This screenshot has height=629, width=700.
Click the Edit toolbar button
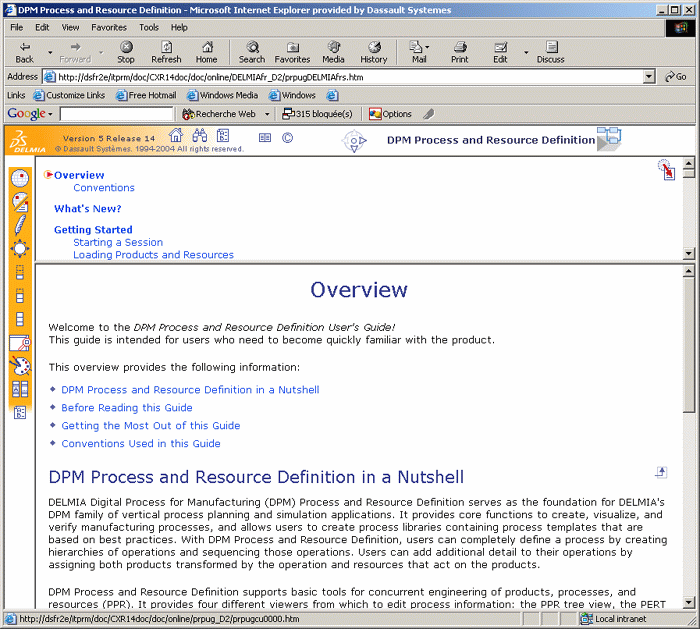point(500,52)
